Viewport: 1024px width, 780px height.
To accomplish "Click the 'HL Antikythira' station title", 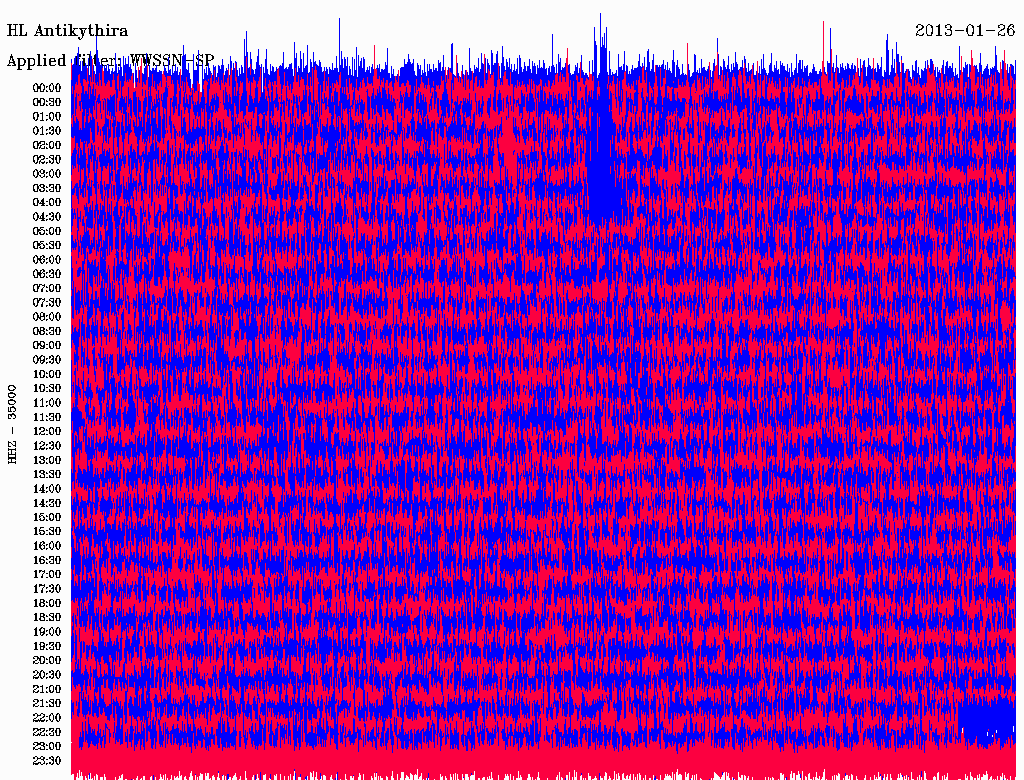I will tap(67, 31).
